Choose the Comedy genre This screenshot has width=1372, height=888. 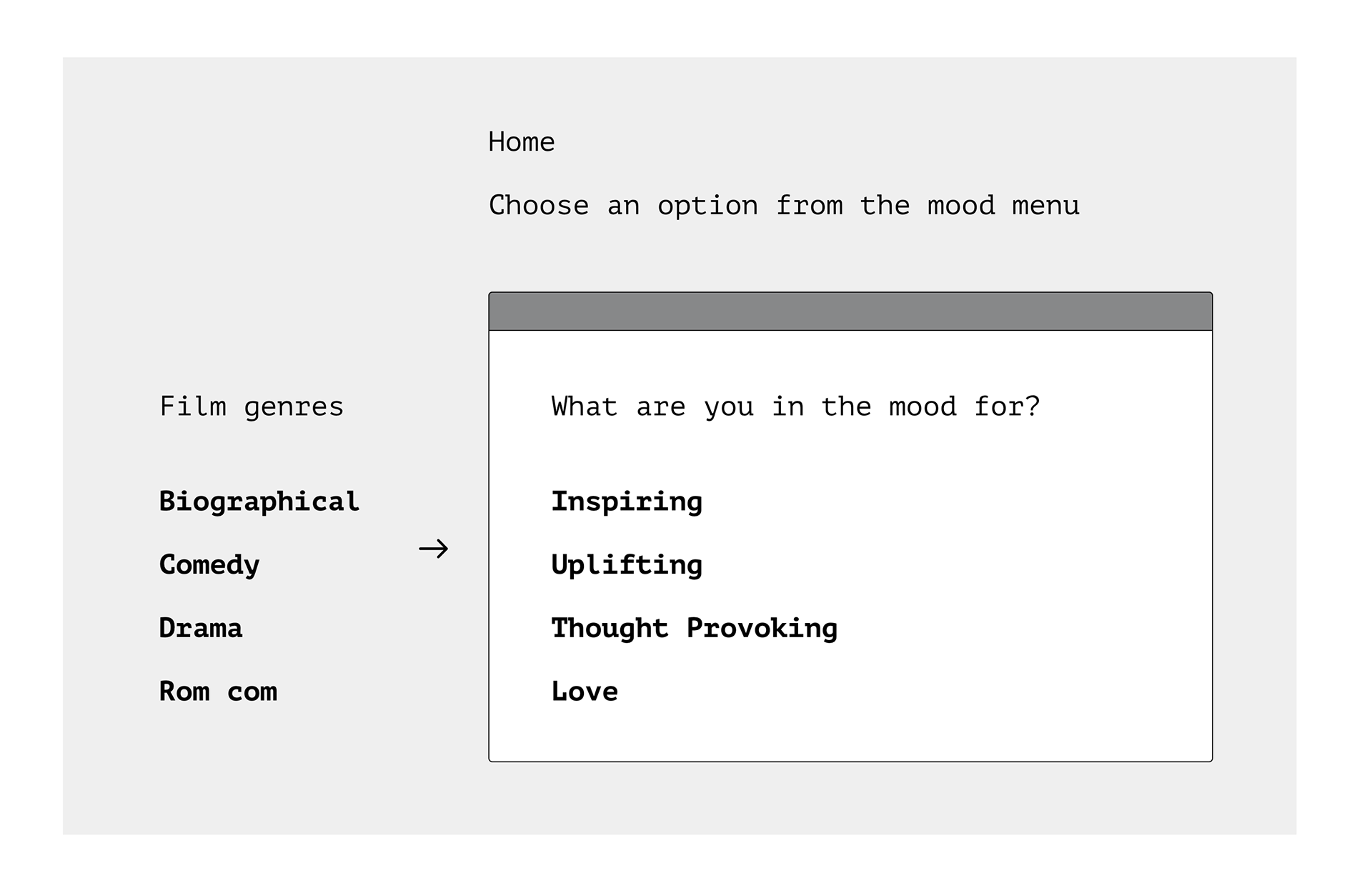tap(209, 565)
